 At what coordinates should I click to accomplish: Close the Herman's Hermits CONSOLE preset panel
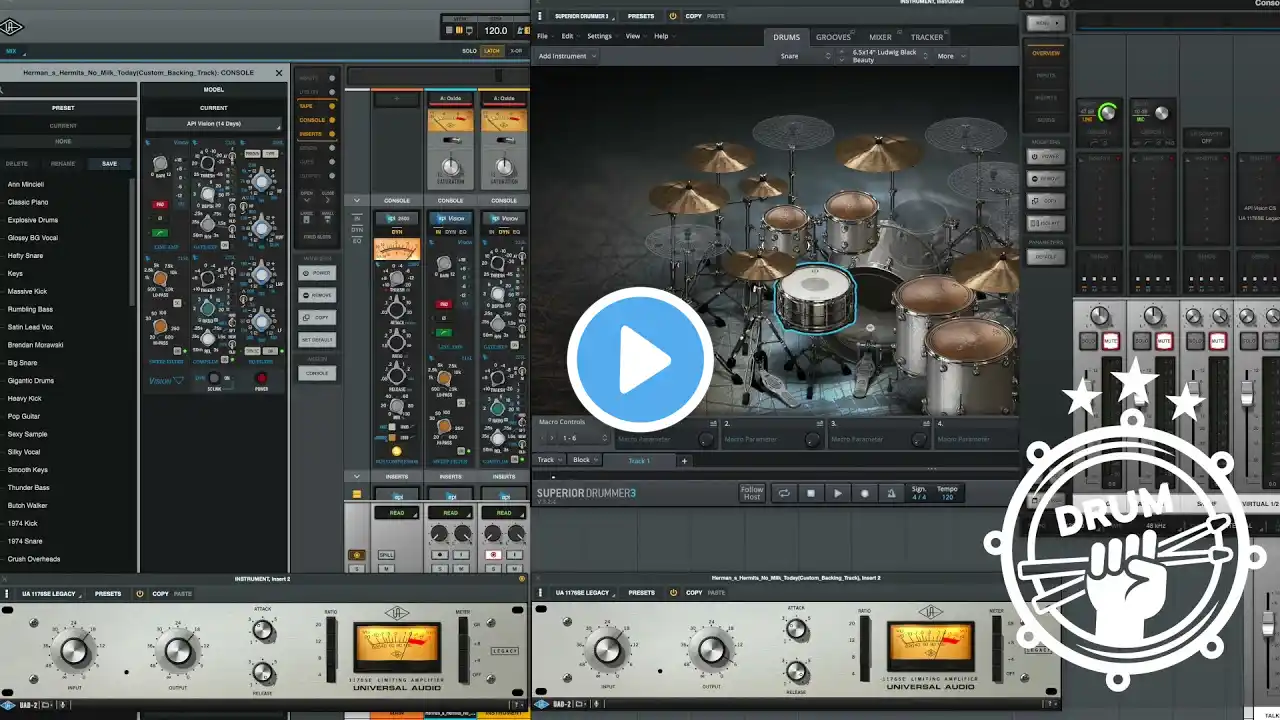pyautogui.click(x=279, y=73)
